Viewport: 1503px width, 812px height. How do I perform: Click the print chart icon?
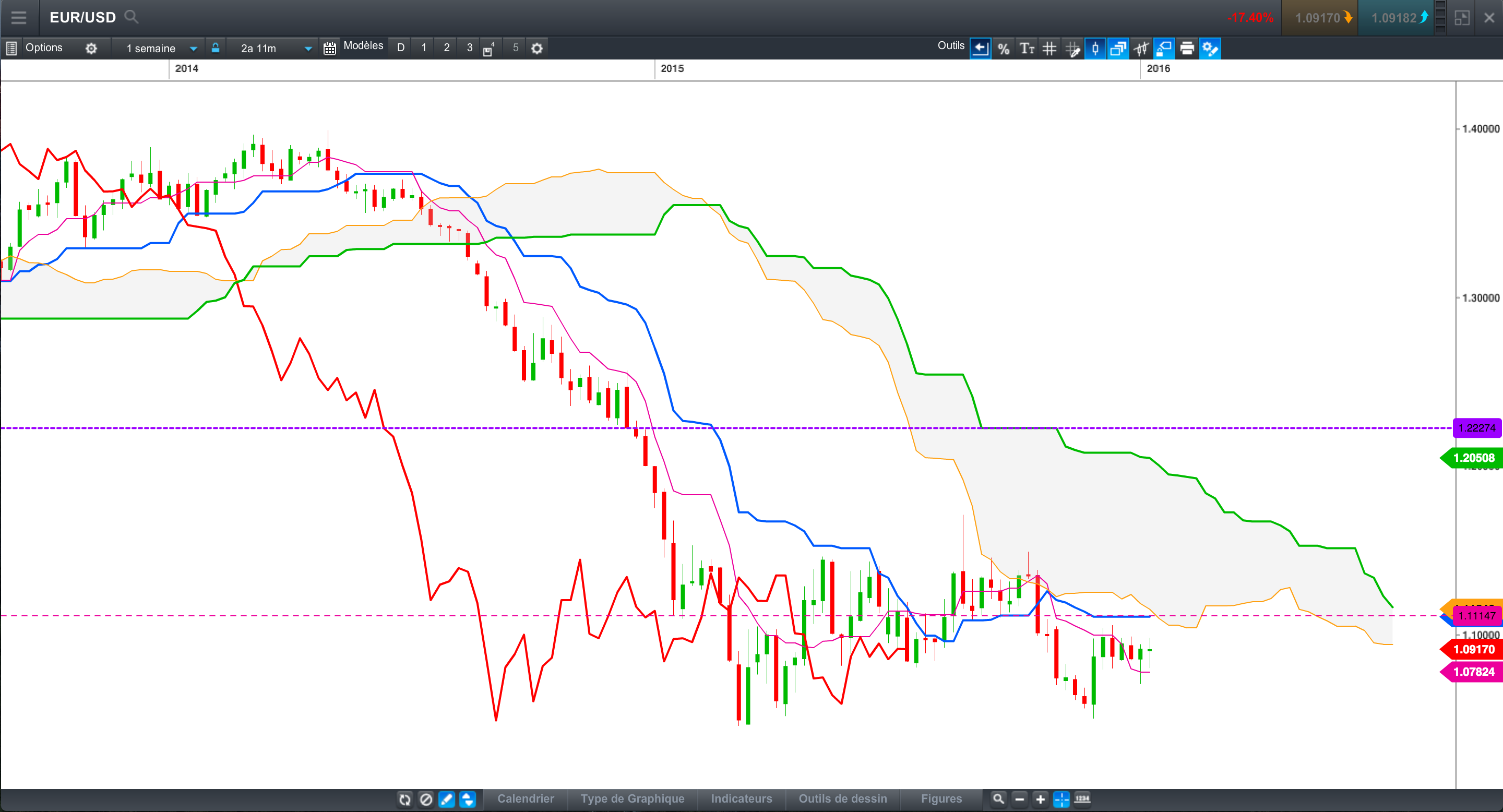[1187, 49]
